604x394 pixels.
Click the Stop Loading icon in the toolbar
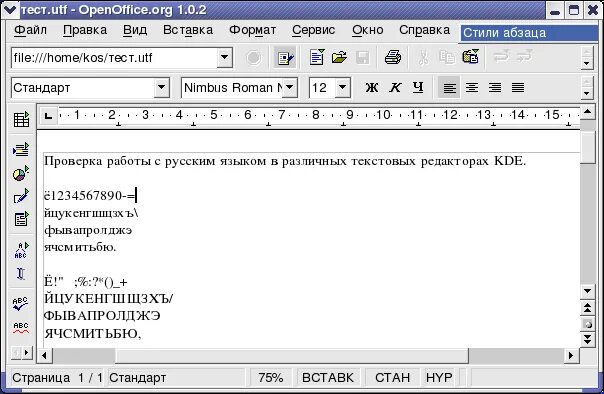tap(254, 58)
